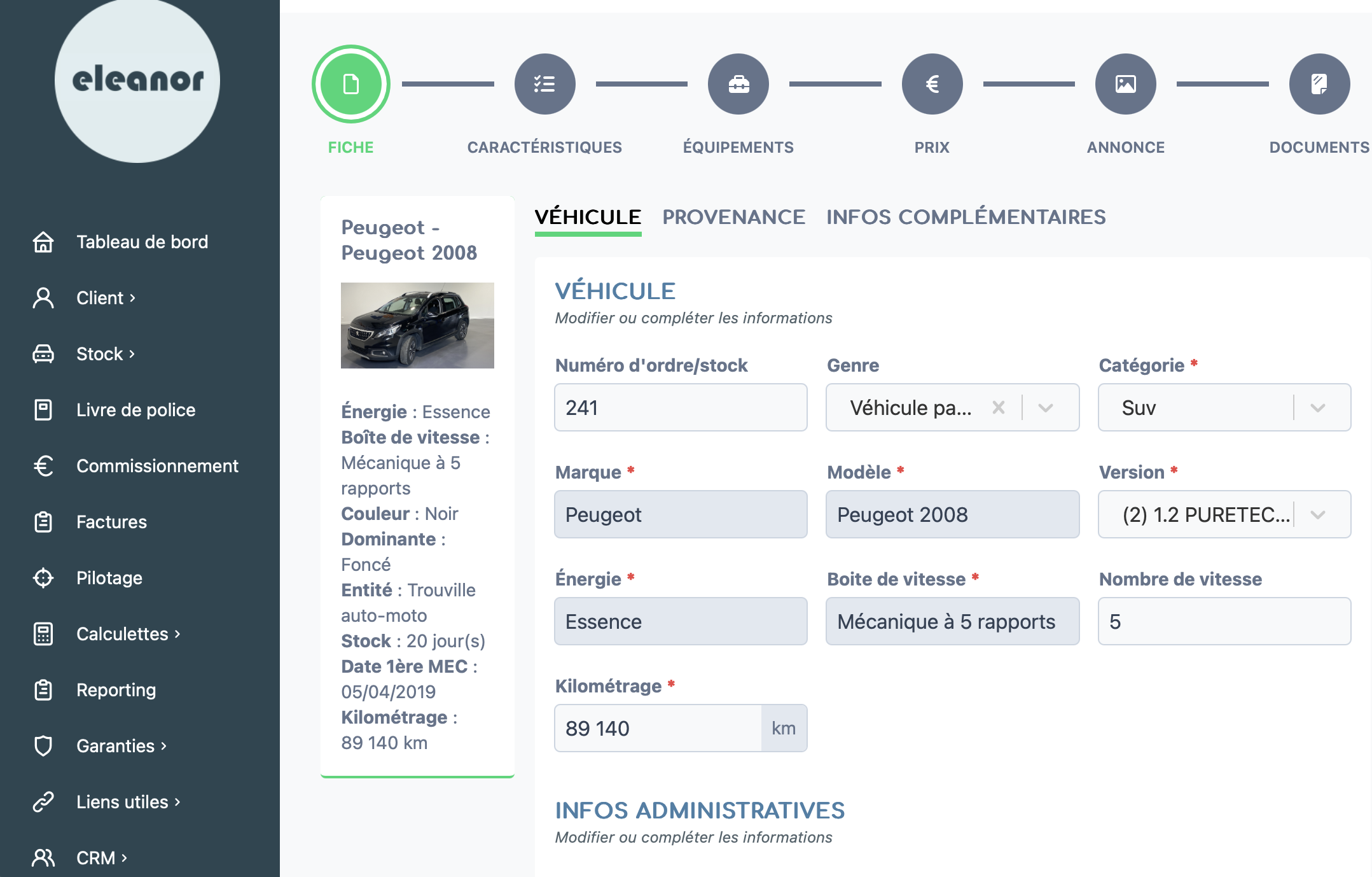Open the Annonce image step icon
This screenshot has width=1372, height=877.
tap(1126, 84)
